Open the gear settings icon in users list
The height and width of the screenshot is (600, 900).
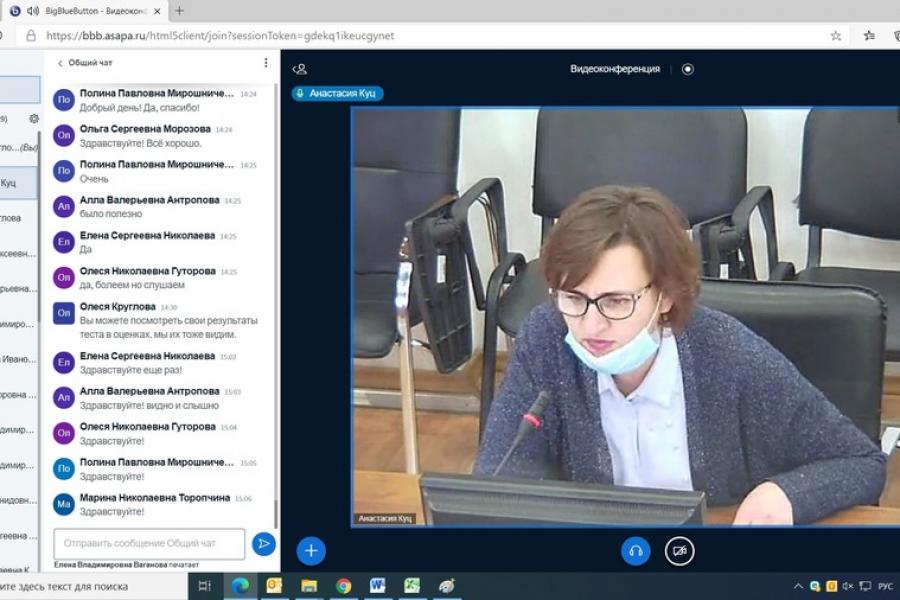[33, 118]
